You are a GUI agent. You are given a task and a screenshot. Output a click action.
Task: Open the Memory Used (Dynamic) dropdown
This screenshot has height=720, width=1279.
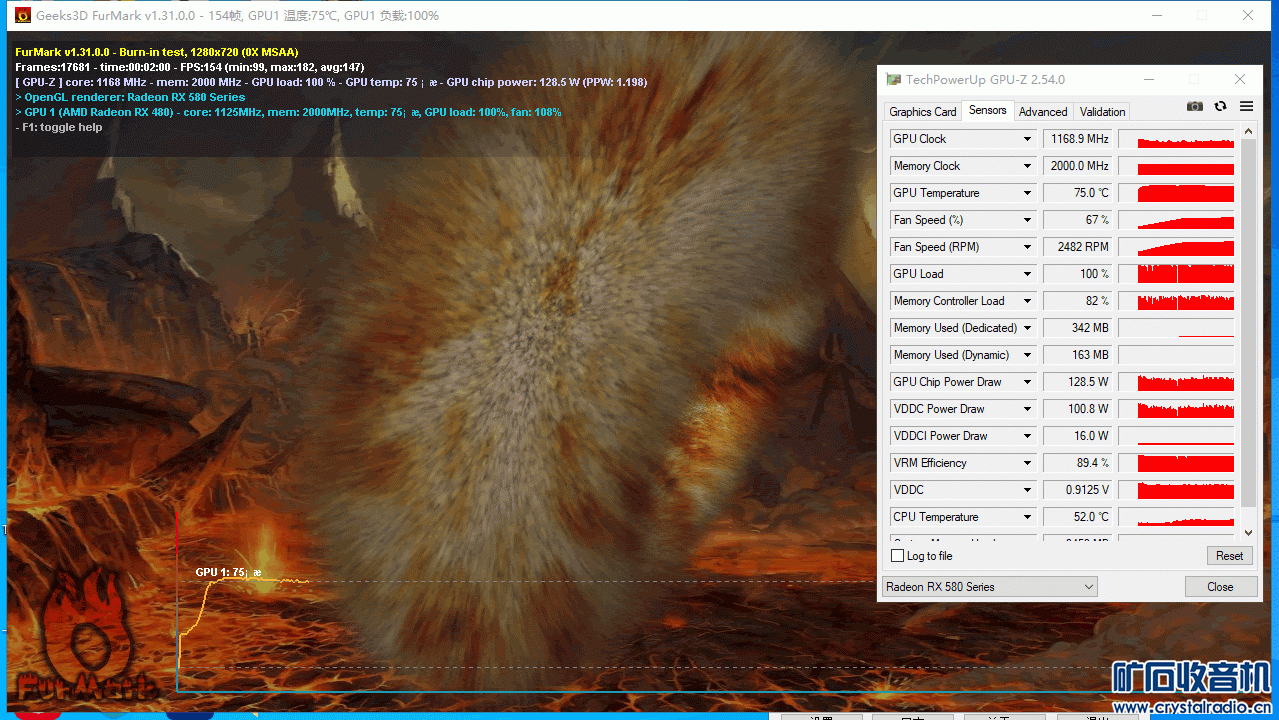pyautogui.click(x=1027, y=355)
